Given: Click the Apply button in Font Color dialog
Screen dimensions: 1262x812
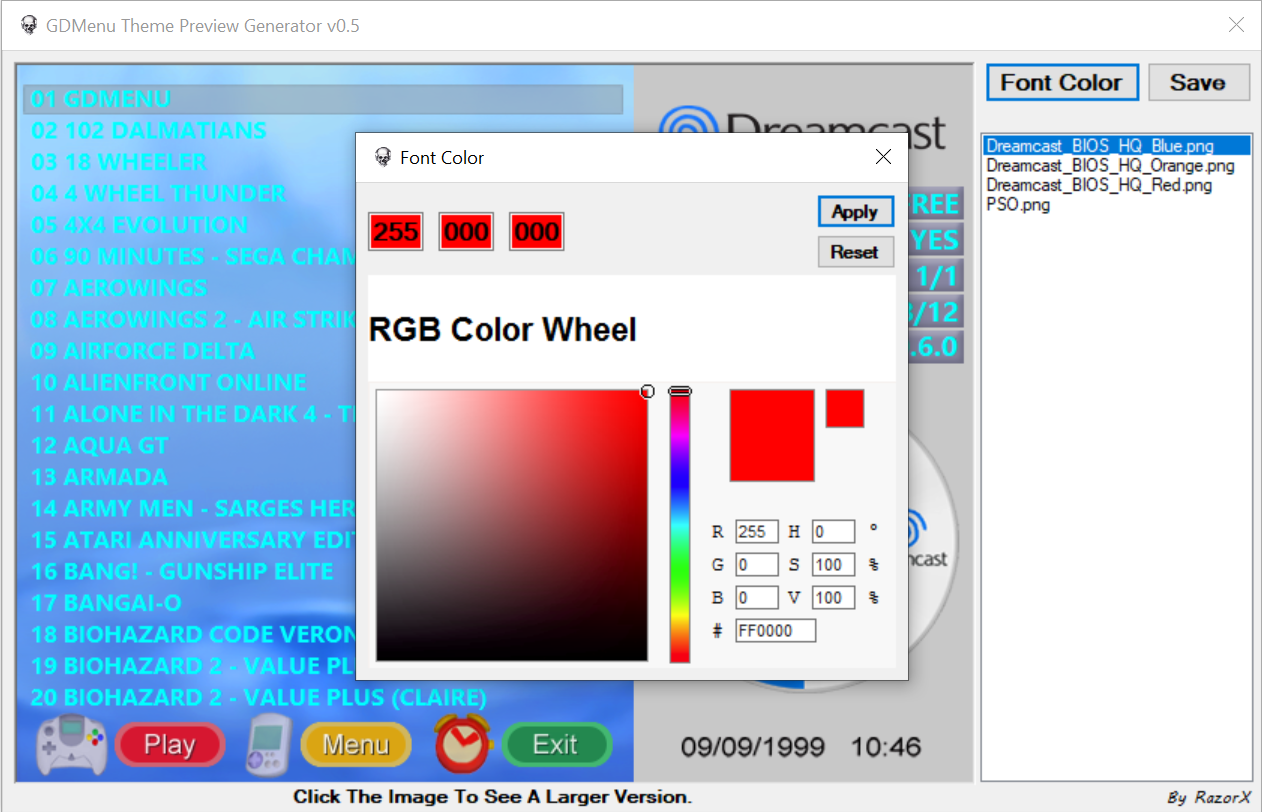Looking at the screenshot, I should pos(855,212).
